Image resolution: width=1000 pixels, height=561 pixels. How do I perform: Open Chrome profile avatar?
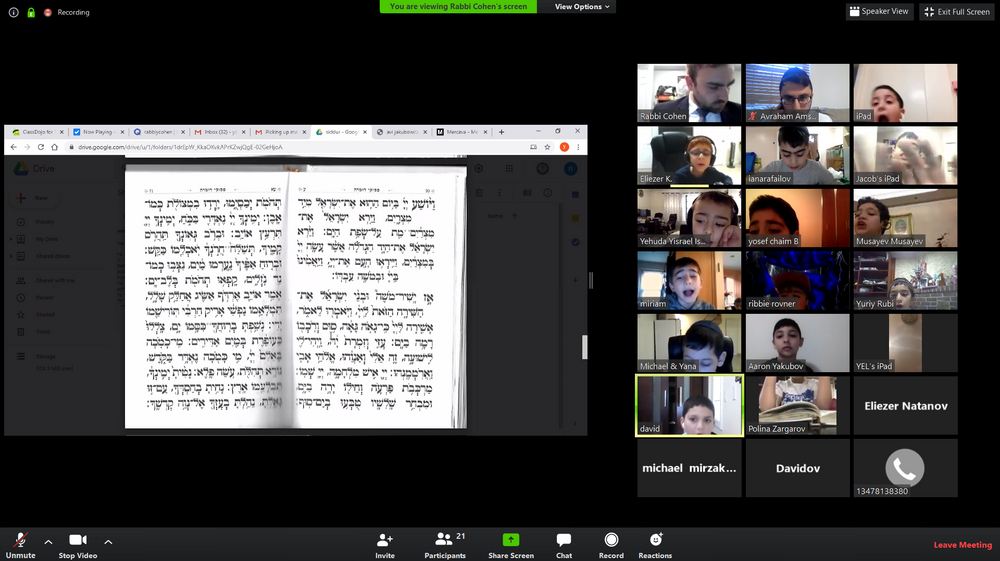564,147
